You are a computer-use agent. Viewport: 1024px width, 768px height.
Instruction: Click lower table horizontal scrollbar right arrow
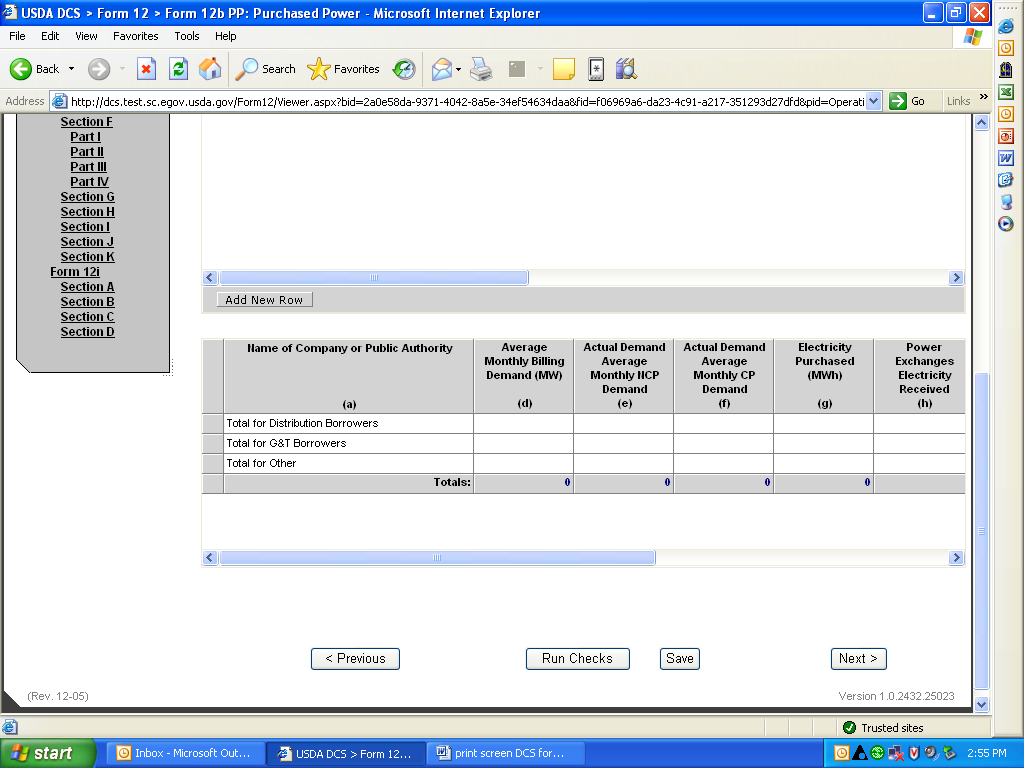tap(956, 558)
